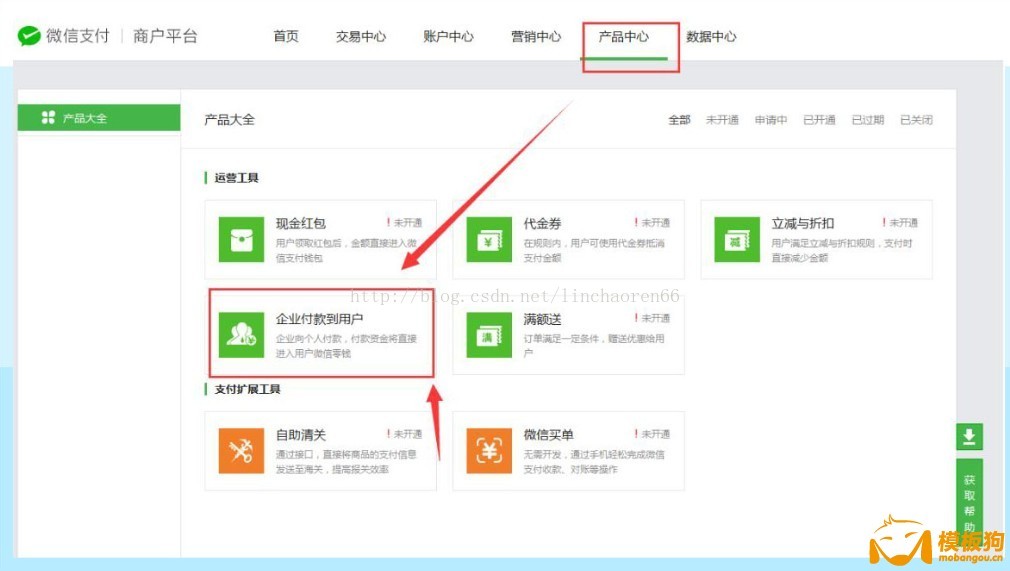Filter products by 已关闭
The image size is (1010, 571).
tap(916, 120)
